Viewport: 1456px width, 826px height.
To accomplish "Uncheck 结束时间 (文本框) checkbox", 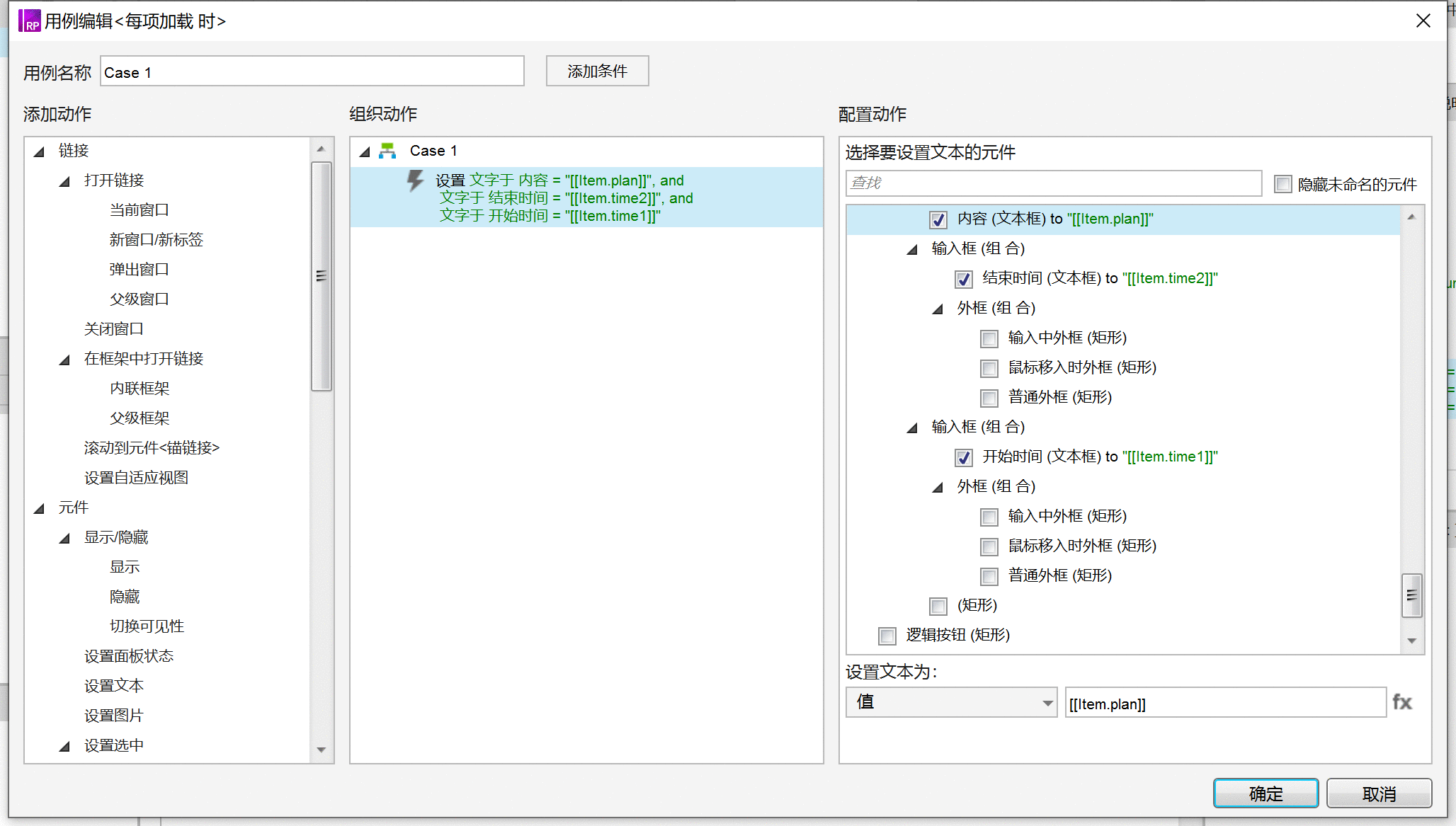I will click(964, 280).
